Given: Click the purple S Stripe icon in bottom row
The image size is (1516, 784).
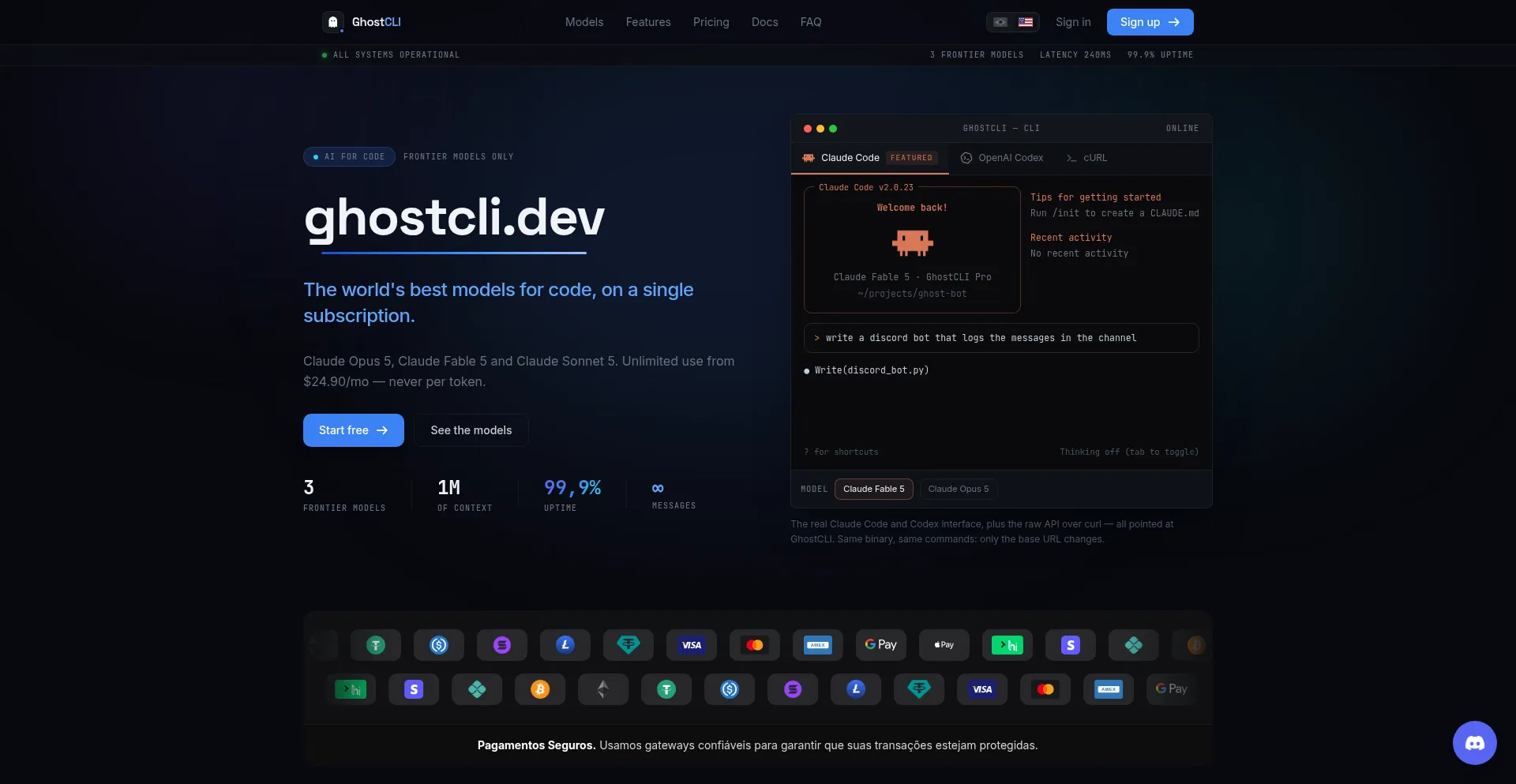Looking at the screenshot, I should [414, 689].
